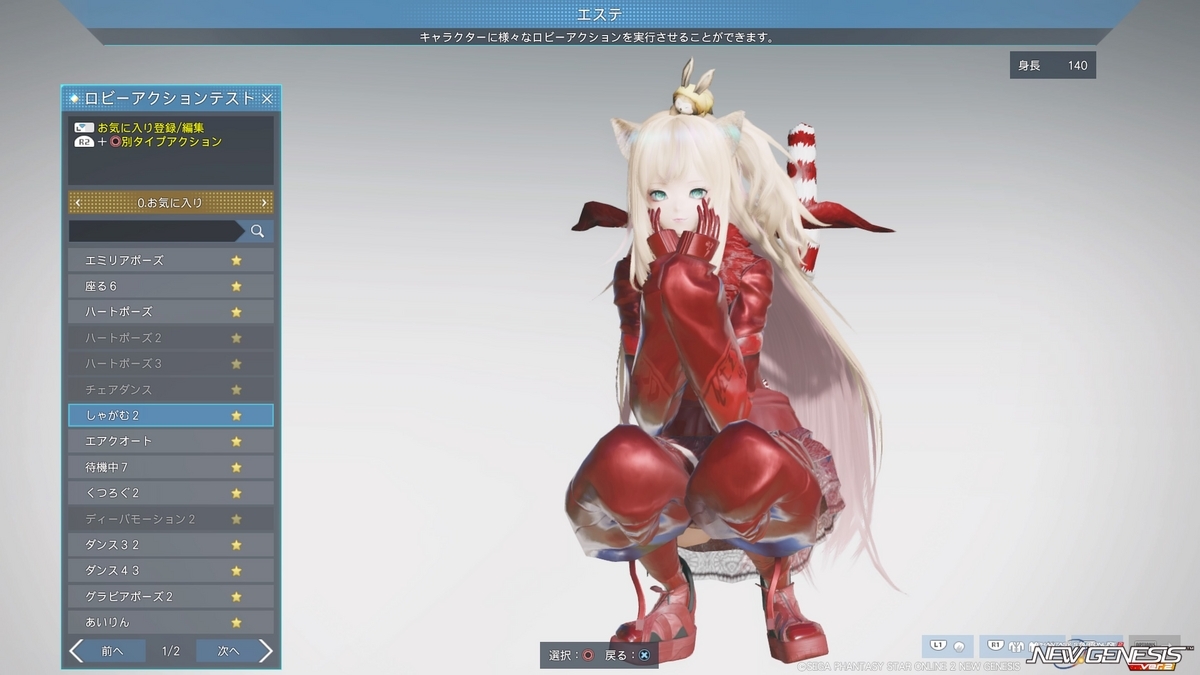Select ダンス43 action
The width and height of the screenshot is (1200, 675).
[x=171, y=571]
